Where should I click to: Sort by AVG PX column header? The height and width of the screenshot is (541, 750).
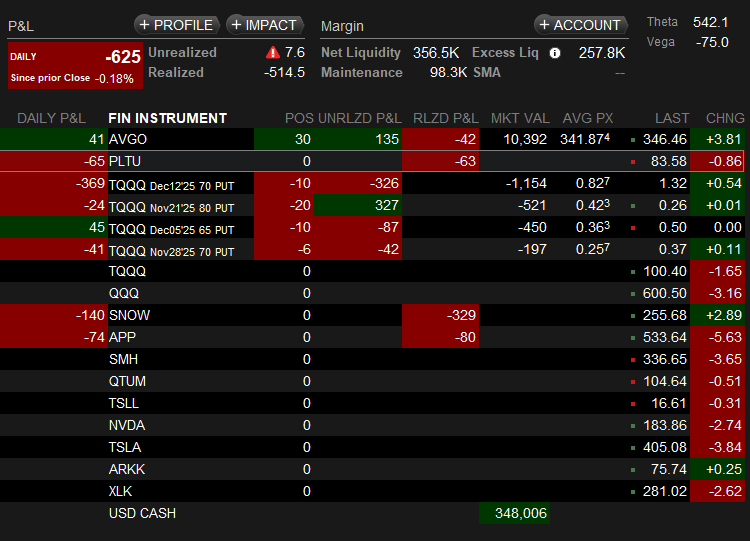(x=587, y=118)
